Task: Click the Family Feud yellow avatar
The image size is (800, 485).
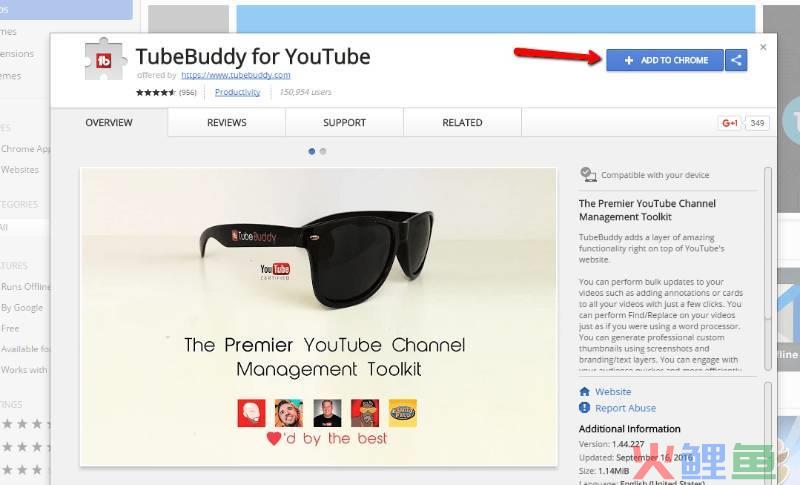Action: pos(403,413)
